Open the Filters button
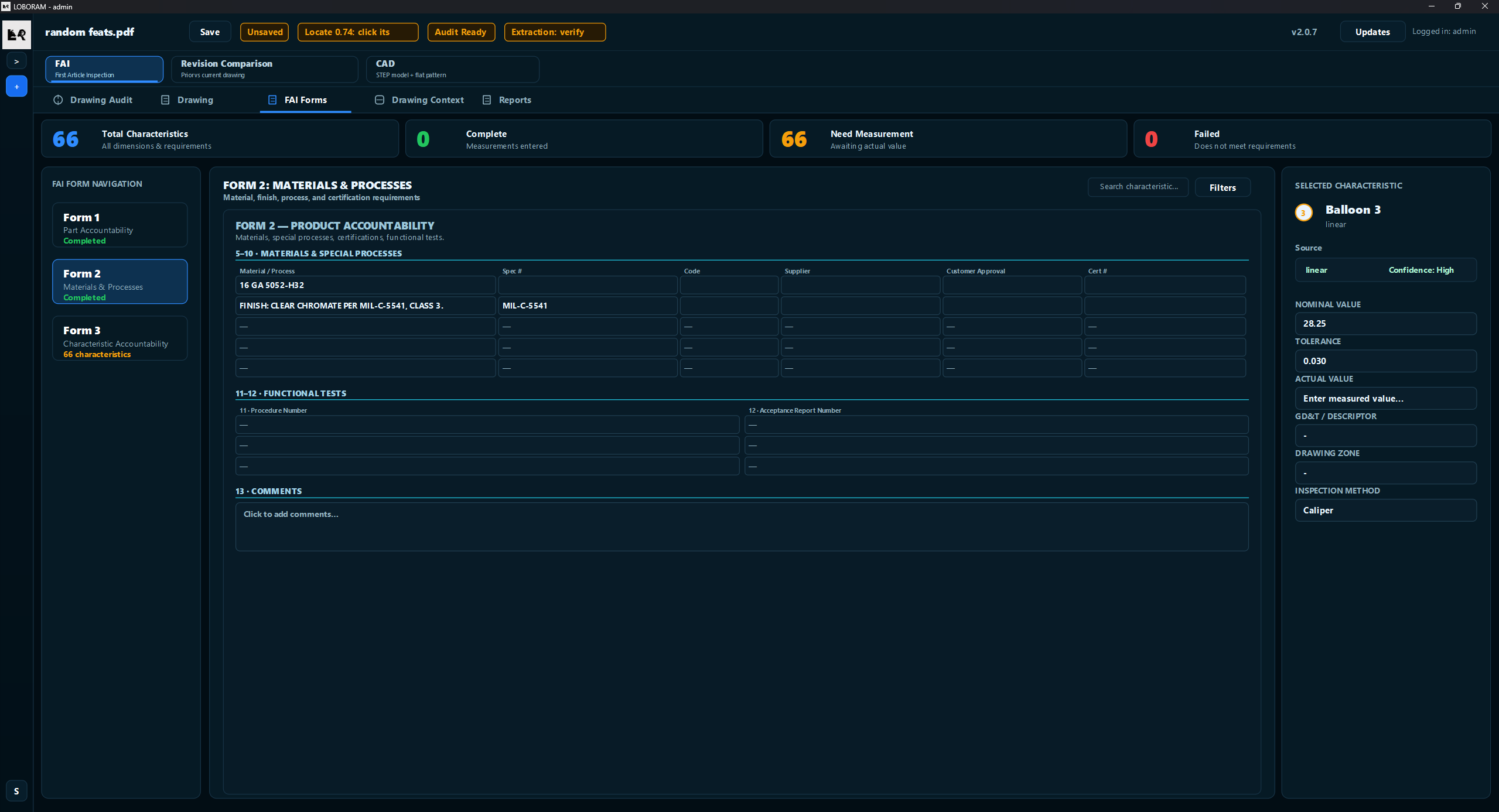Viewport: 1499px width, 812px height. coord(1223,187)
